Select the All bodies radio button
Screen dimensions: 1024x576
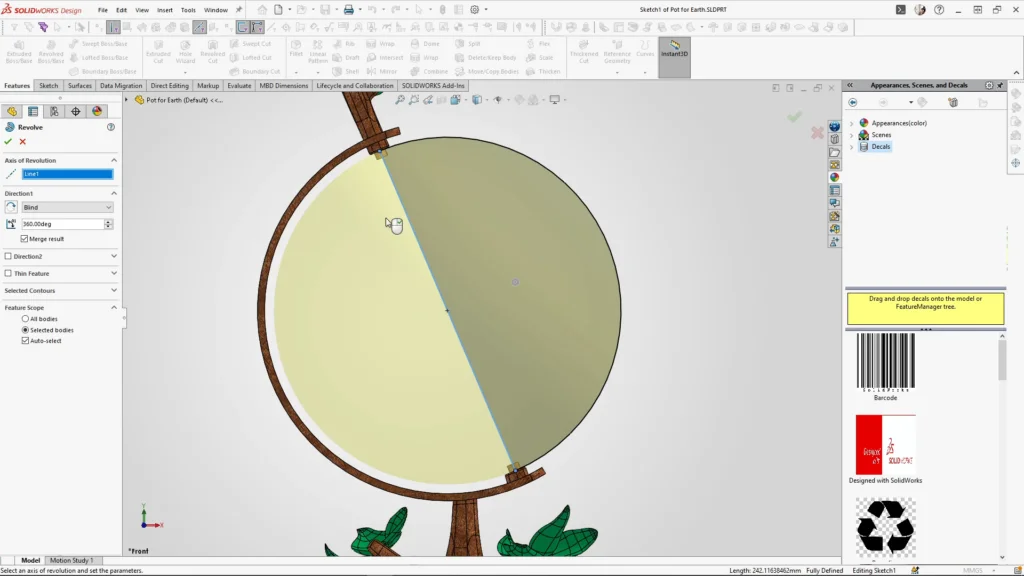[x=25, y=319]
